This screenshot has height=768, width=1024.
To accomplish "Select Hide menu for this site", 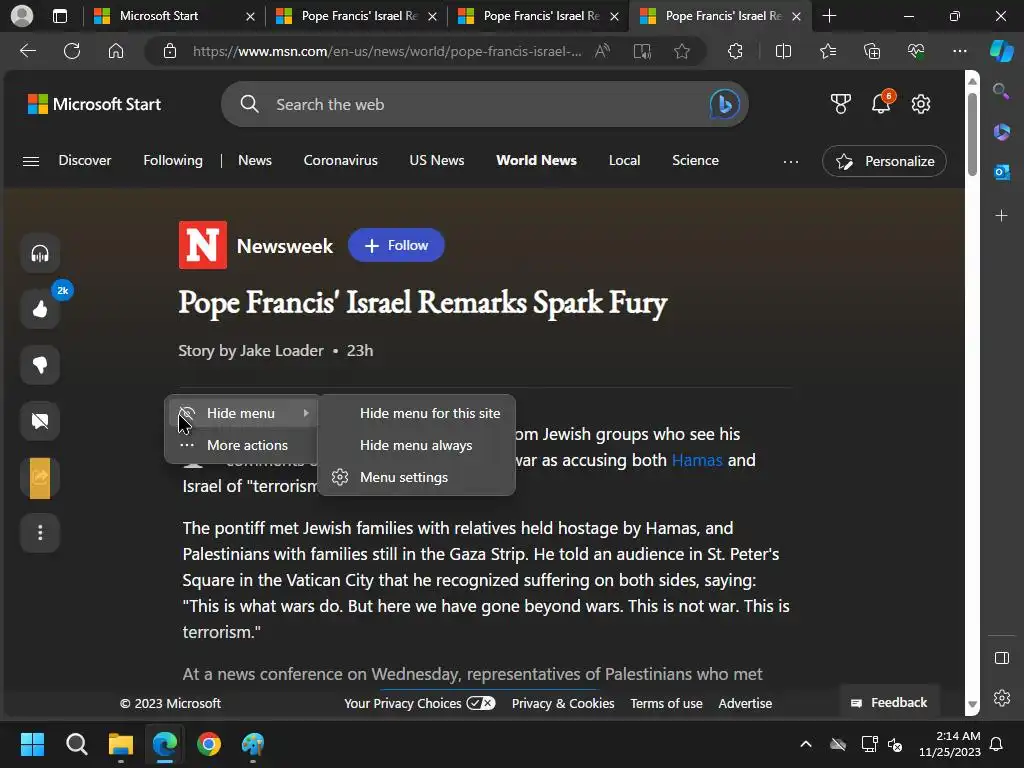I will point(417,413).
